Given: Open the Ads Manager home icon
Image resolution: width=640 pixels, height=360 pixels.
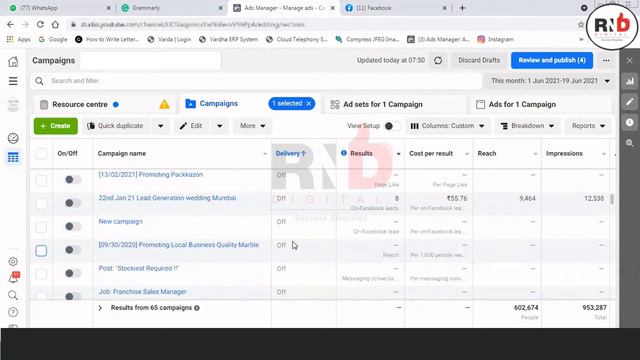Looking at the screenshot, I should tap(13, 61).
